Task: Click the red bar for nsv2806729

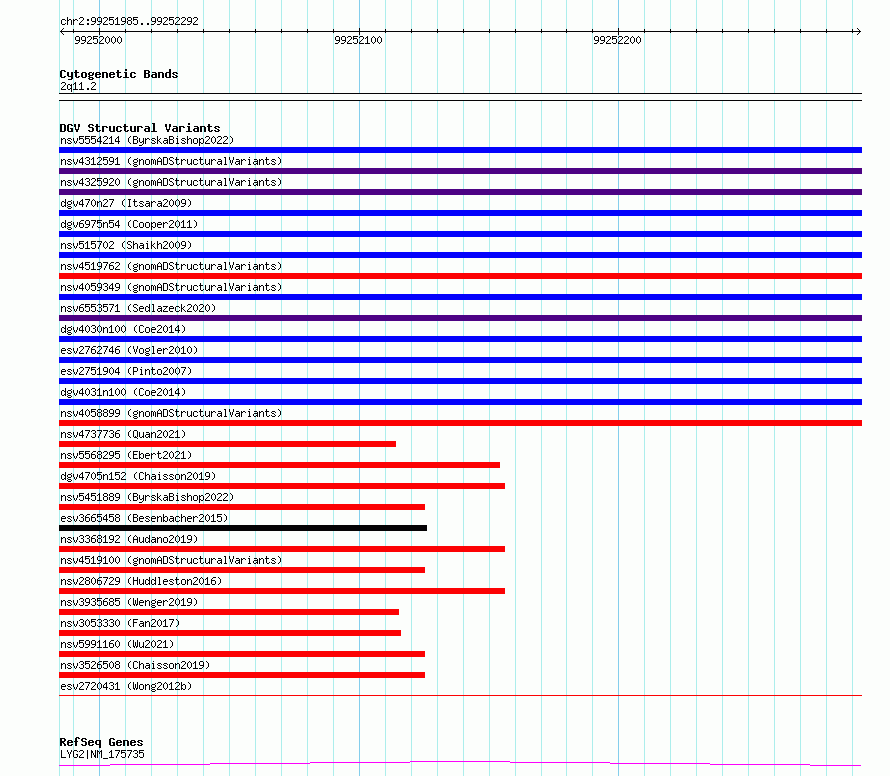Action: coord(282,591)
